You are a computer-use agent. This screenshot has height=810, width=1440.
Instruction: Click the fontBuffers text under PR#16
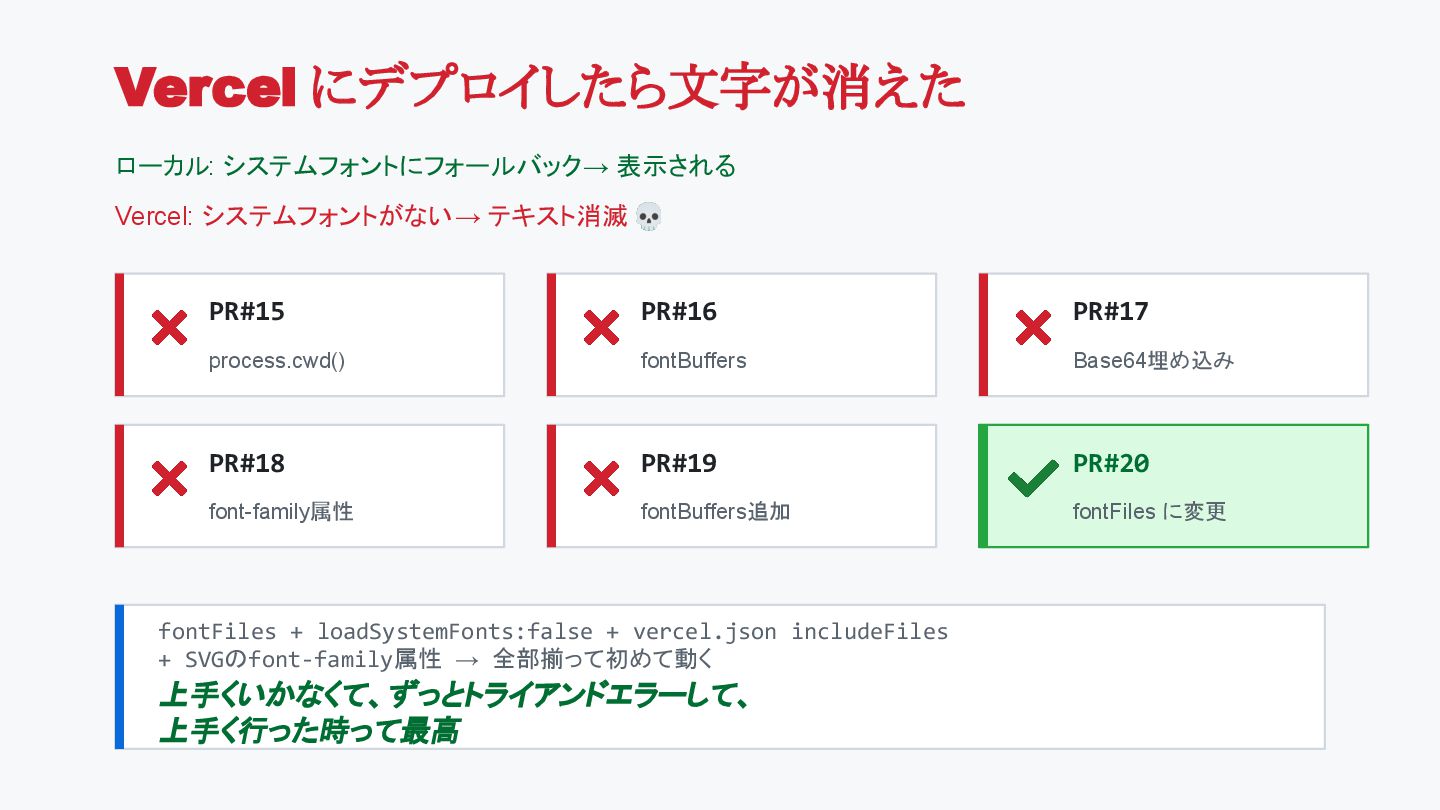click(x=693, y=360)
